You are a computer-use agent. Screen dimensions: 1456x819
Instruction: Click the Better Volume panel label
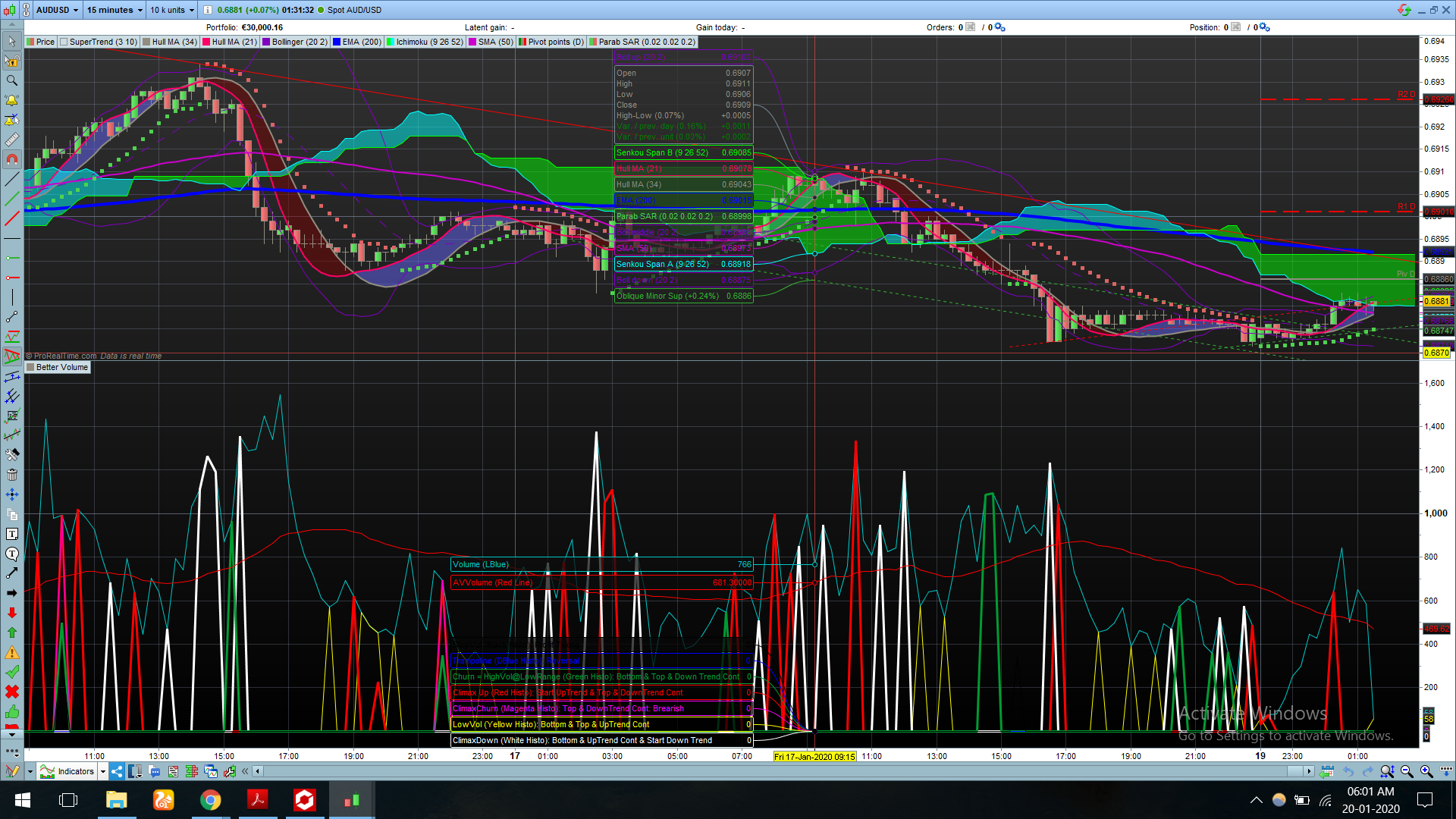tap(61, 367)
